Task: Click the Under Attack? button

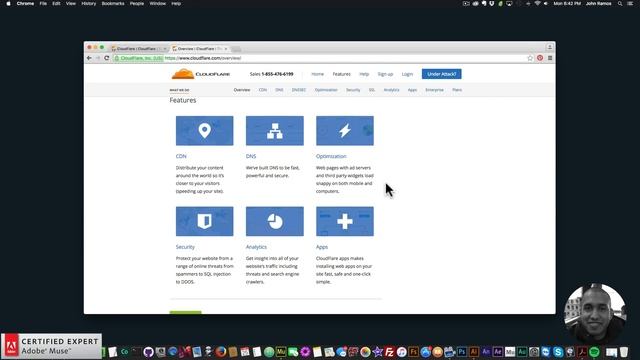Action: click(x=442, y=74)
